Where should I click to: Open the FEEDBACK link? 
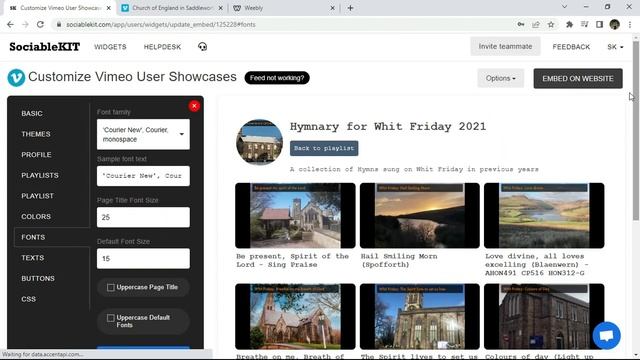(571, 47)
